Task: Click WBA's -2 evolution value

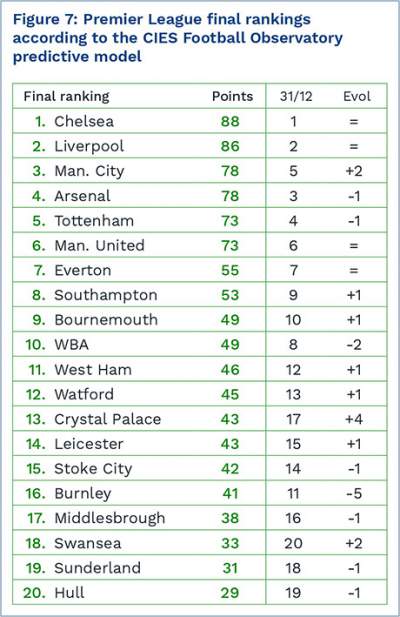Action: (x=354, y=345)
